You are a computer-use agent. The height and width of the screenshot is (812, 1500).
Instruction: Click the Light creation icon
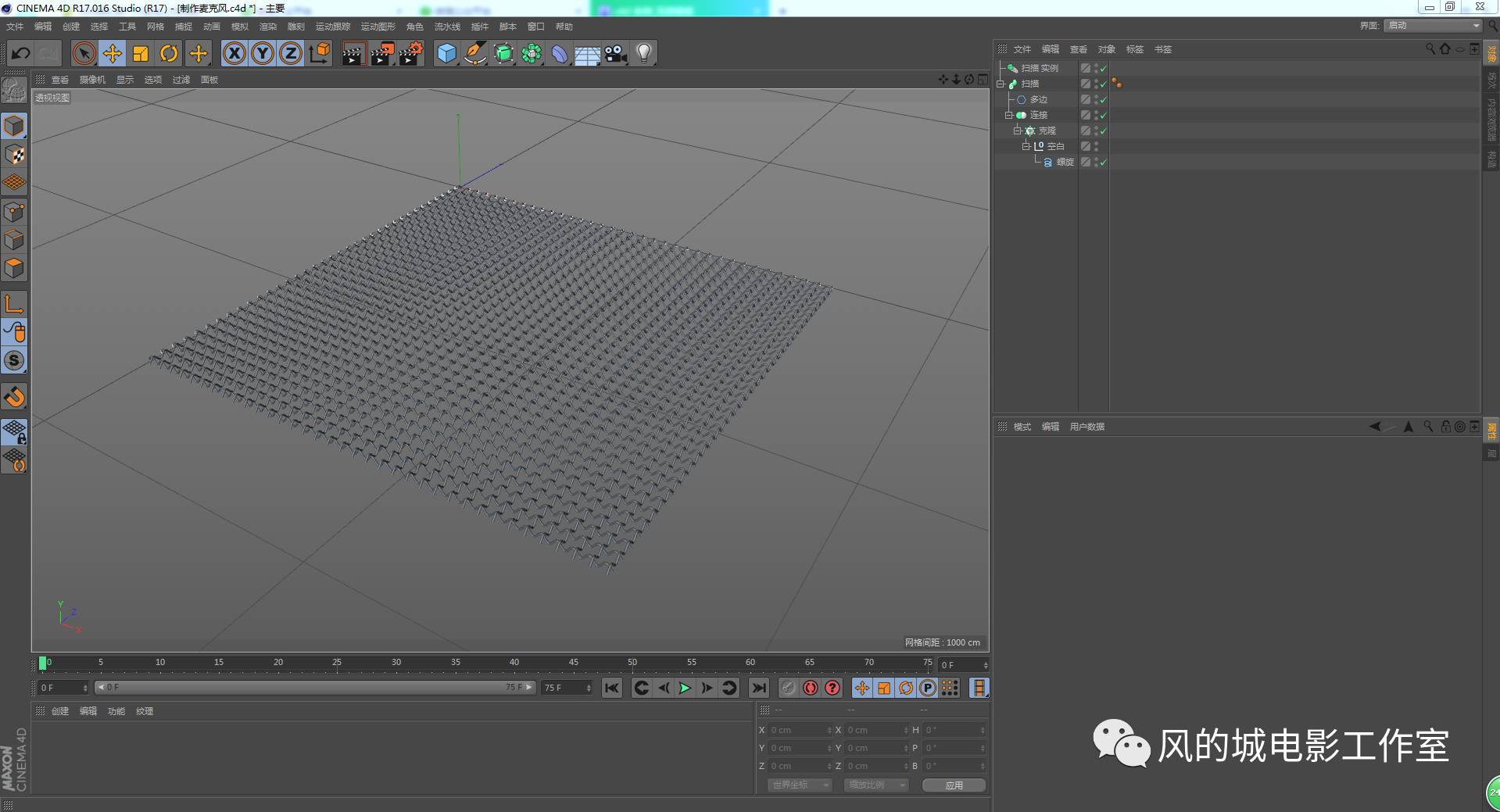tap(643, 53)
